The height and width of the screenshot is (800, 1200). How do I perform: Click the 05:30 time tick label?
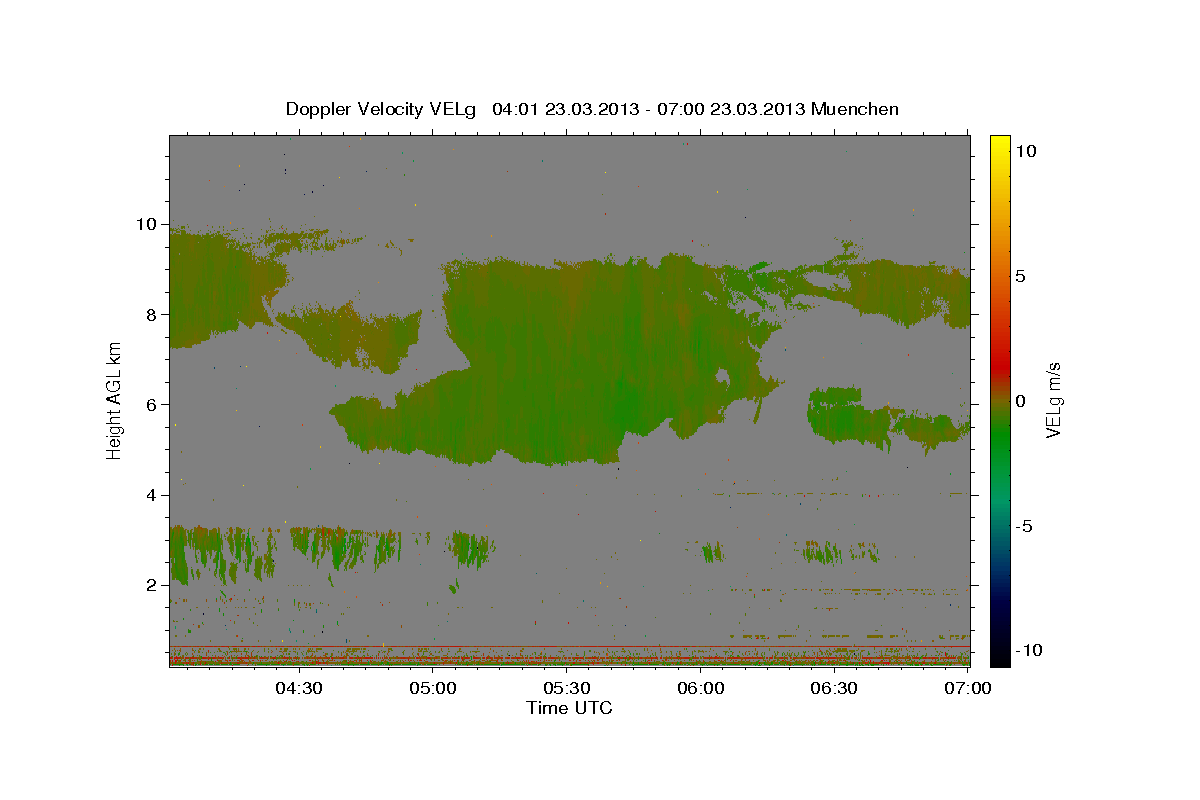566,688
